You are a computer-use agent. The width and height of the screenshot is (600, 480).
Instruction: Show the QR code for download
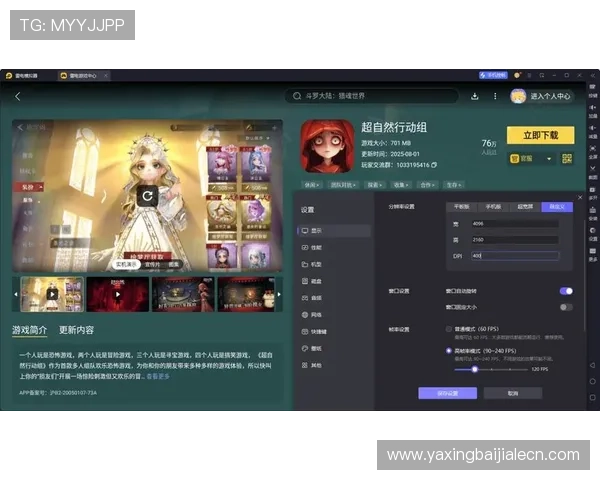(x=567, y=158)
